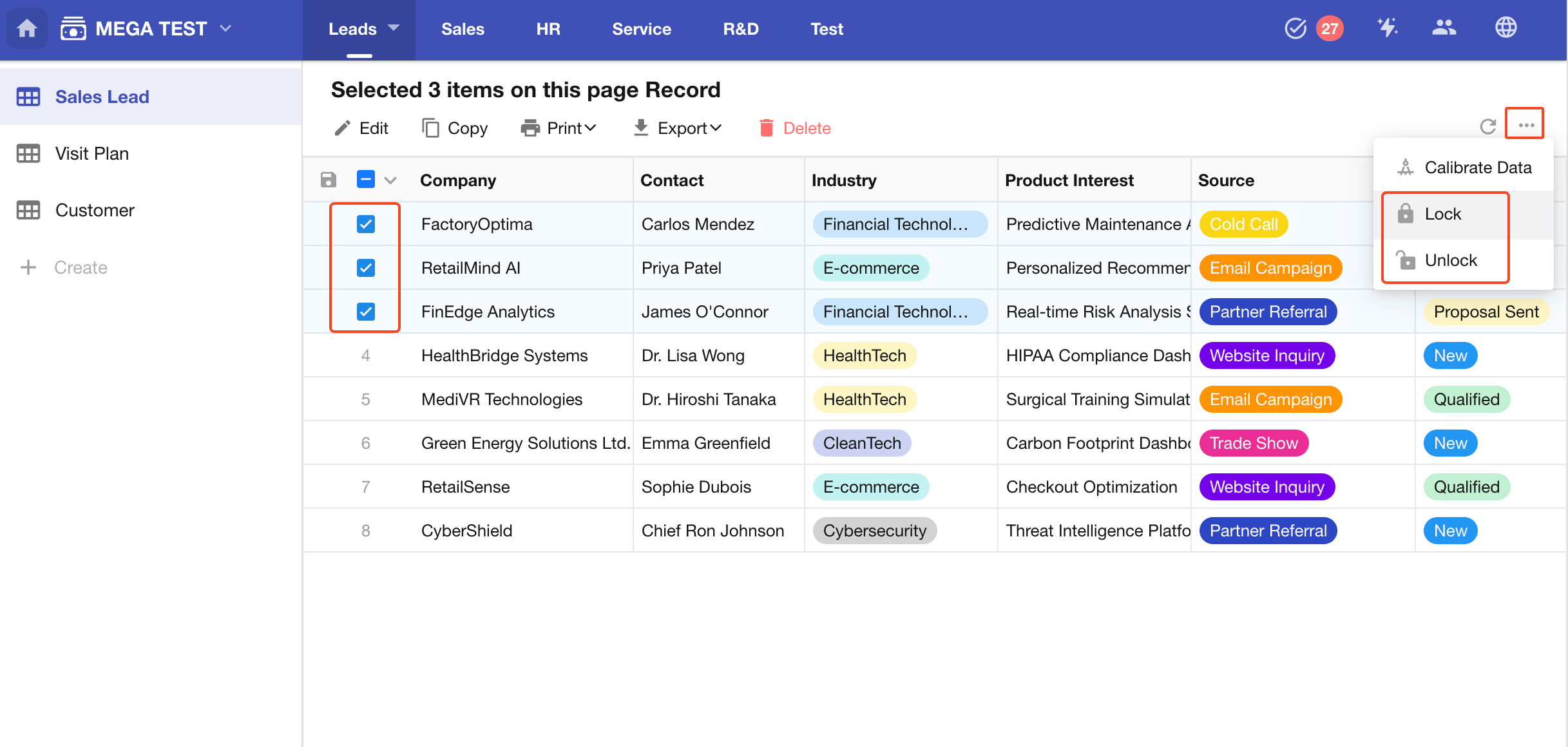
Task: Open the users icon in top bar
Action: 1444,28
